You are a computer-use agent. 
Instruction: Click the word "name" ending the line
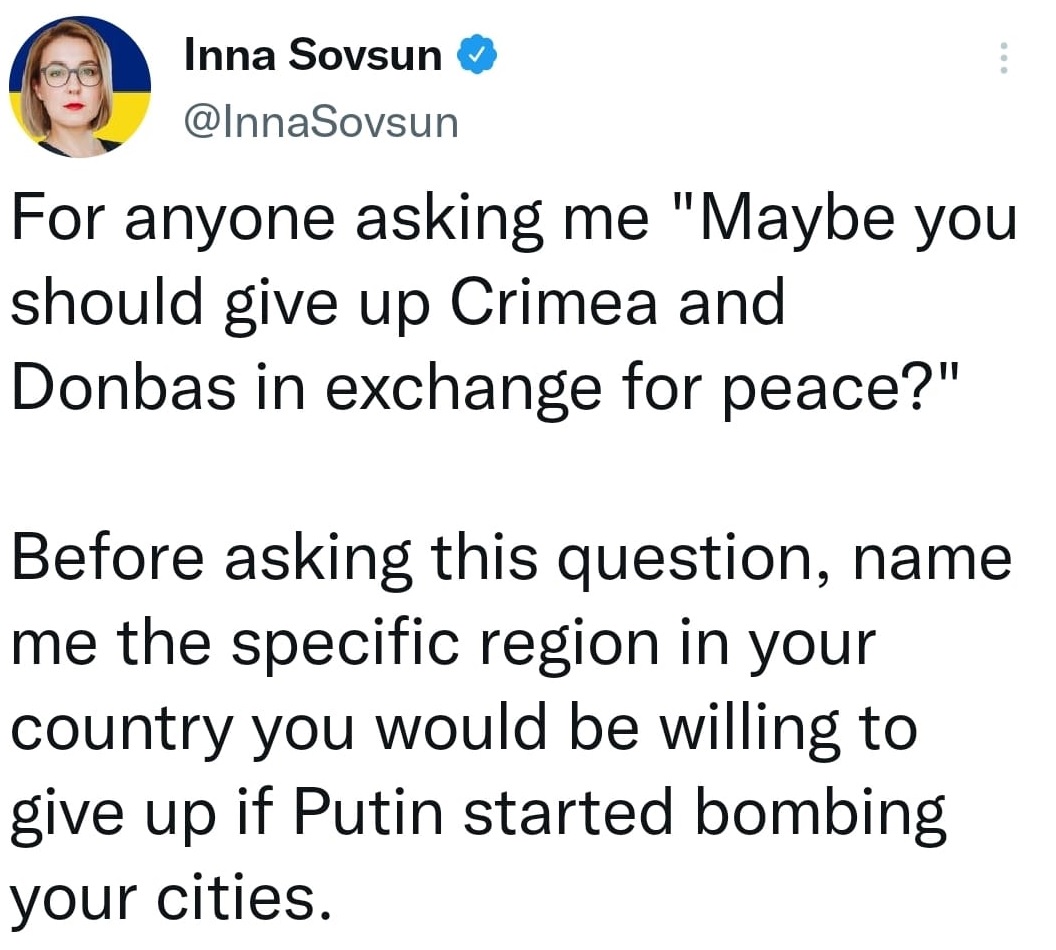point(932,560)
